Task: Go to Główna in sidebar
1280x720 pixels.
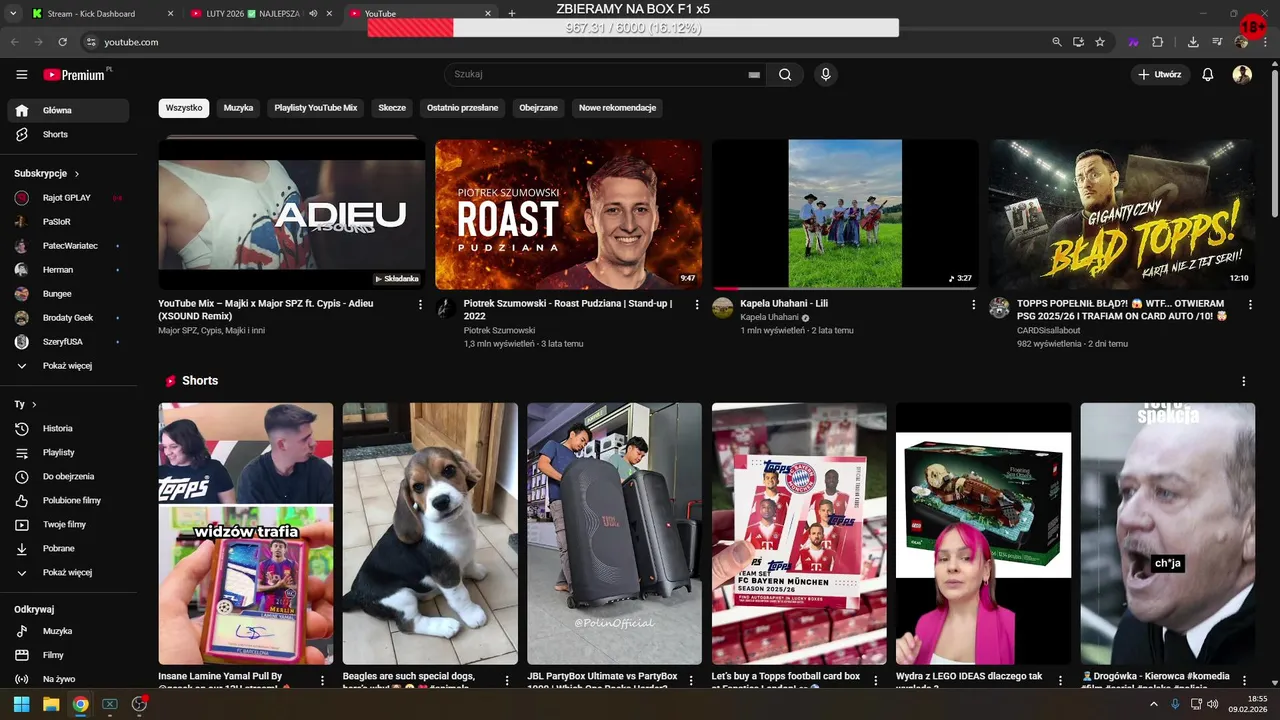Action: [68, 111]
